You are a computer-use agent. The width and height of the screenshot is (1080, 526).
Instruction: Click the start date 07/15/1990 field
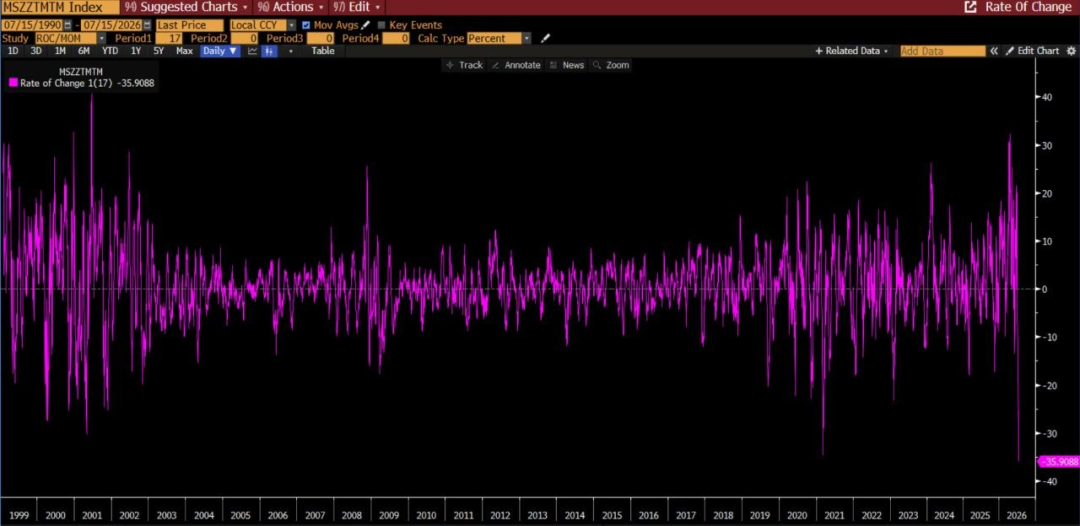[32, 25]
